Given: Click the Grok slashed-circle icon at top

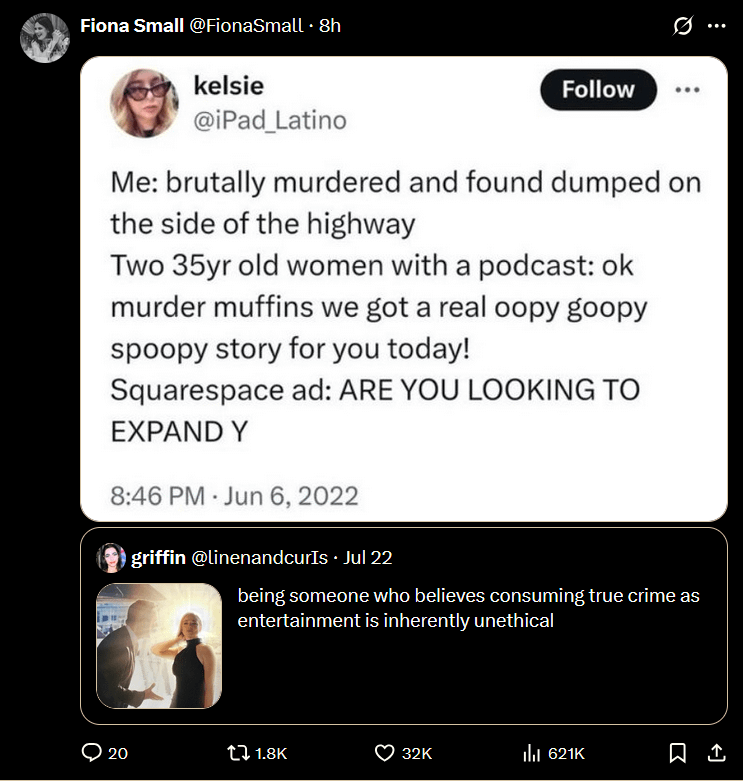Looking at the screenshot, I should 682,26.
